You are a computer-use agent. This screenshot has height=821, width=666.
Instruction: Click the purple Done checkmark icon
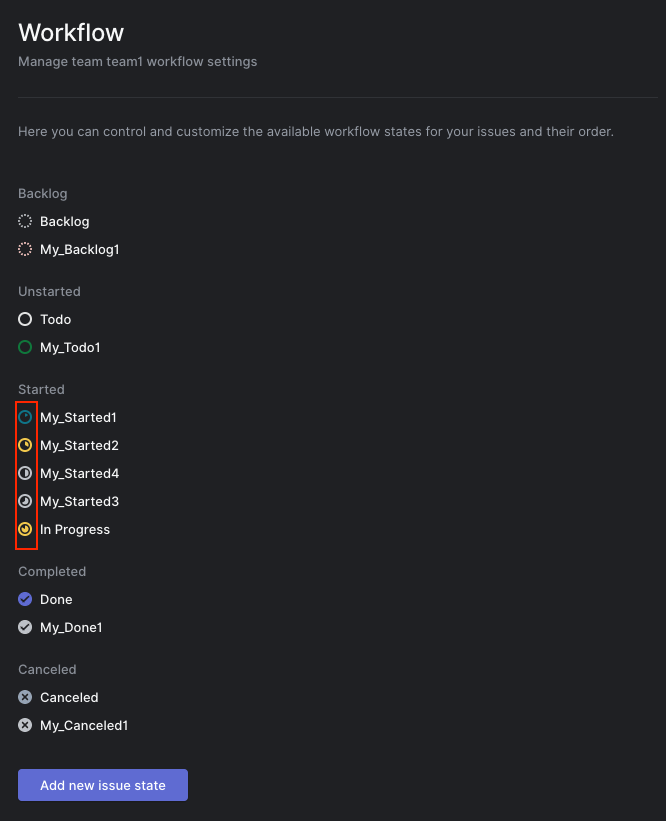tap(25, 599)
